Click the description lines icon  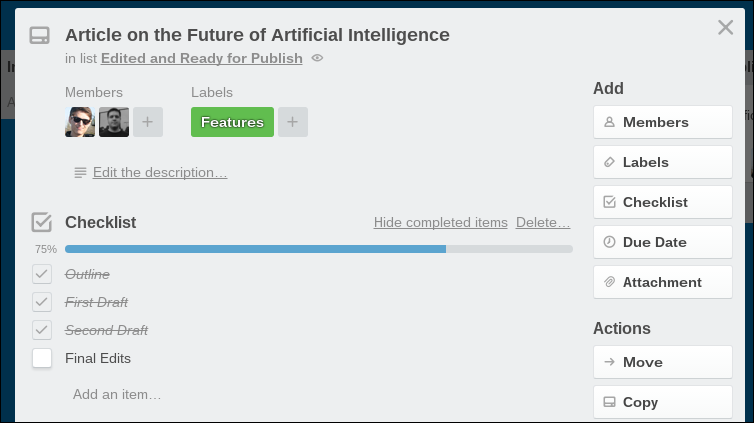coord(80,173)
